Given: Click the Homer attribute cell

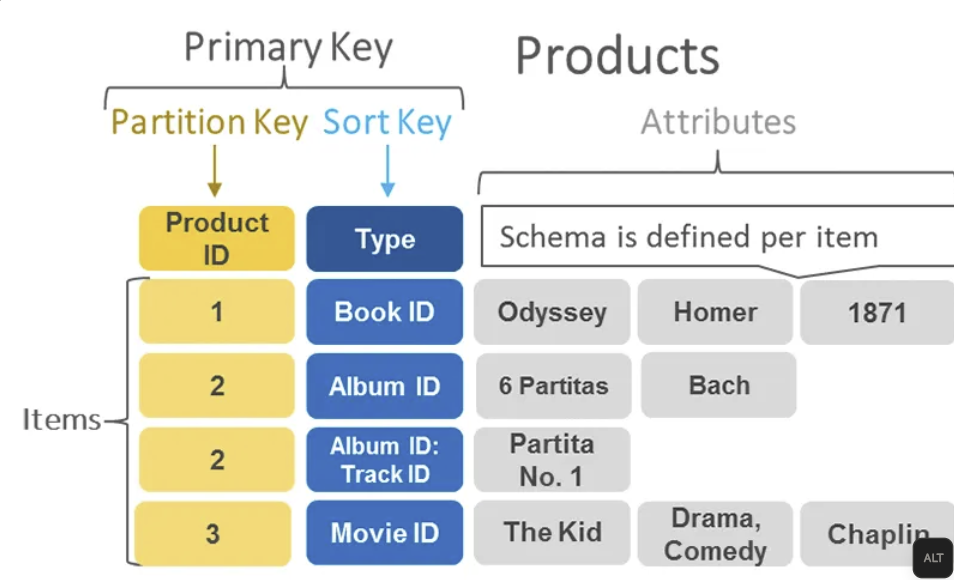Looking at the screenshot, I should click(x=715, y=312).
